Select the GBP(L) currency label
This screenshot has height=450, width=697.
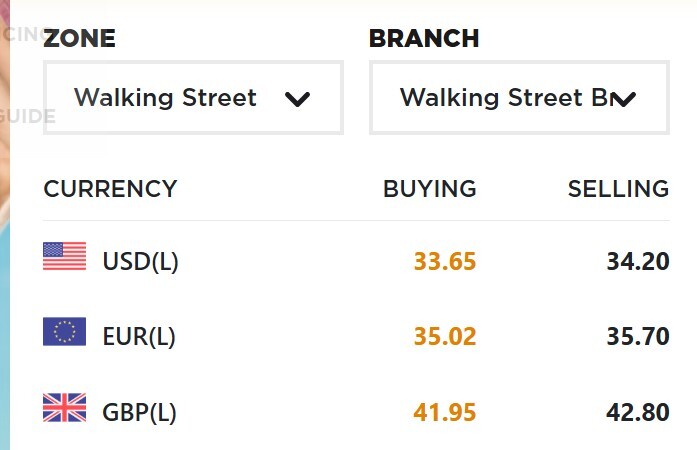140,412
